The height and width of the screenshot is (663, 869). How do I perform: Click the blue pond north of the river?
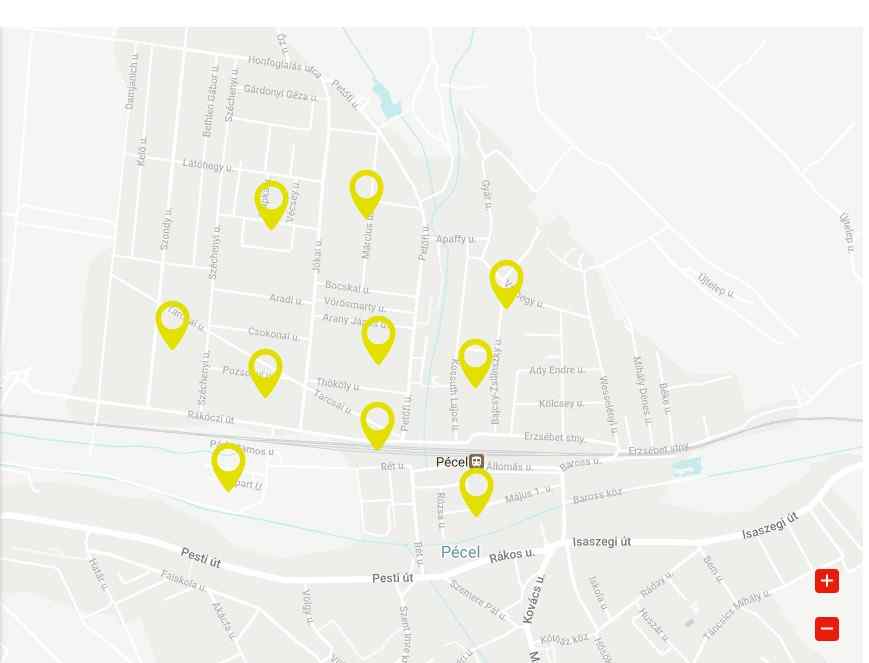(x=386, y=100)
